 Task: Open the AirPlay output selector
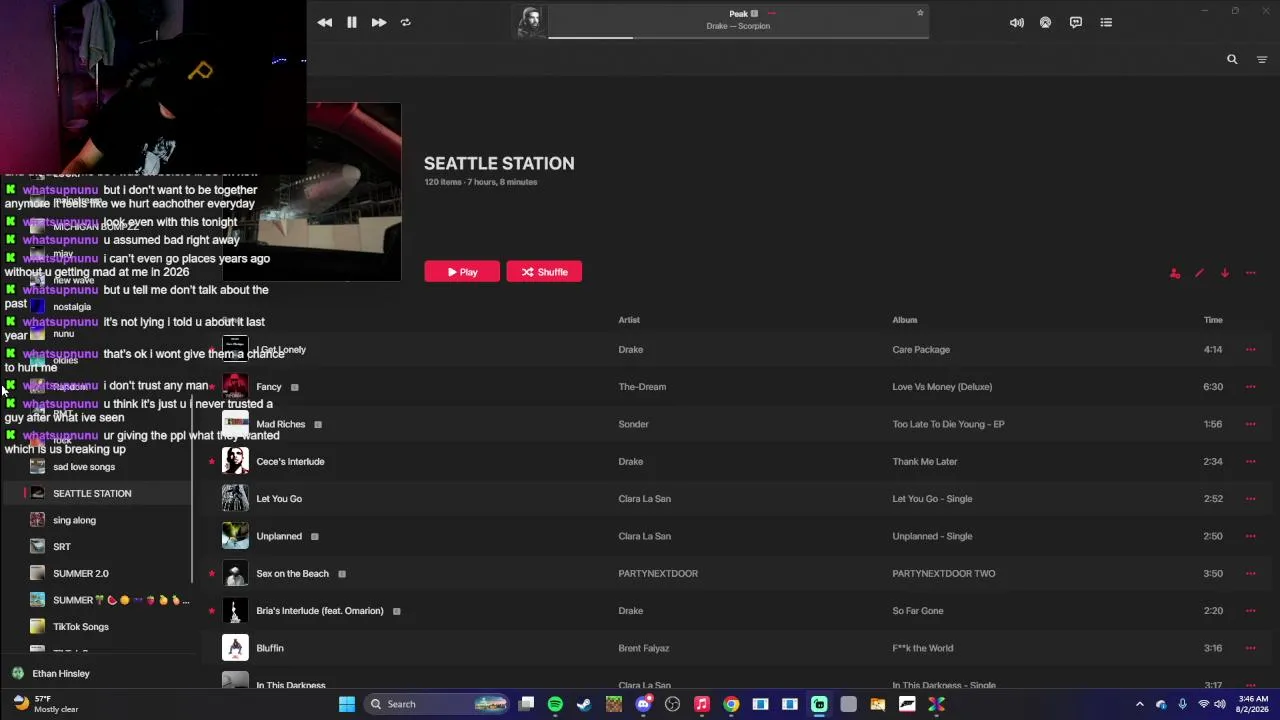[1046, 22]
